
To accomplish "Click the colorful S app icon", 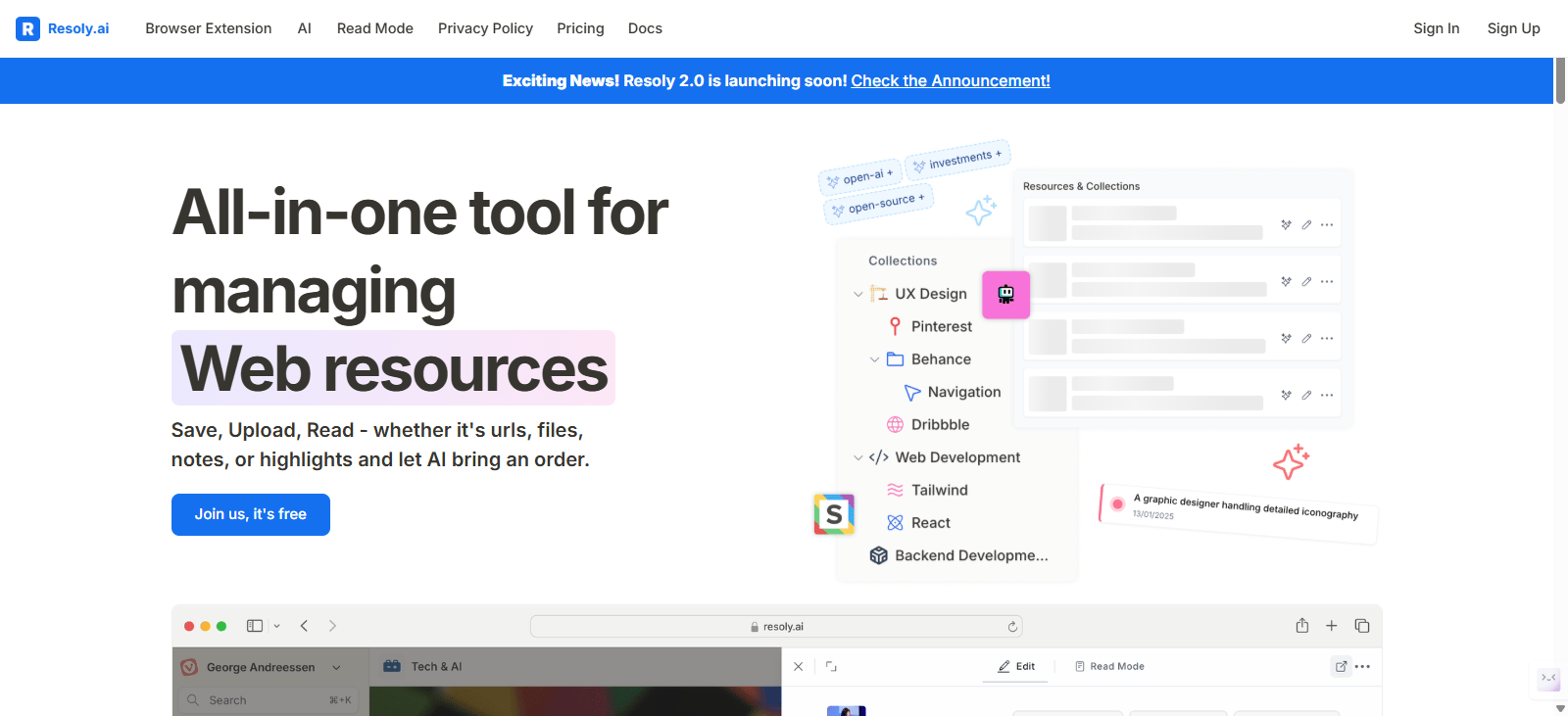I will [834, 514].
